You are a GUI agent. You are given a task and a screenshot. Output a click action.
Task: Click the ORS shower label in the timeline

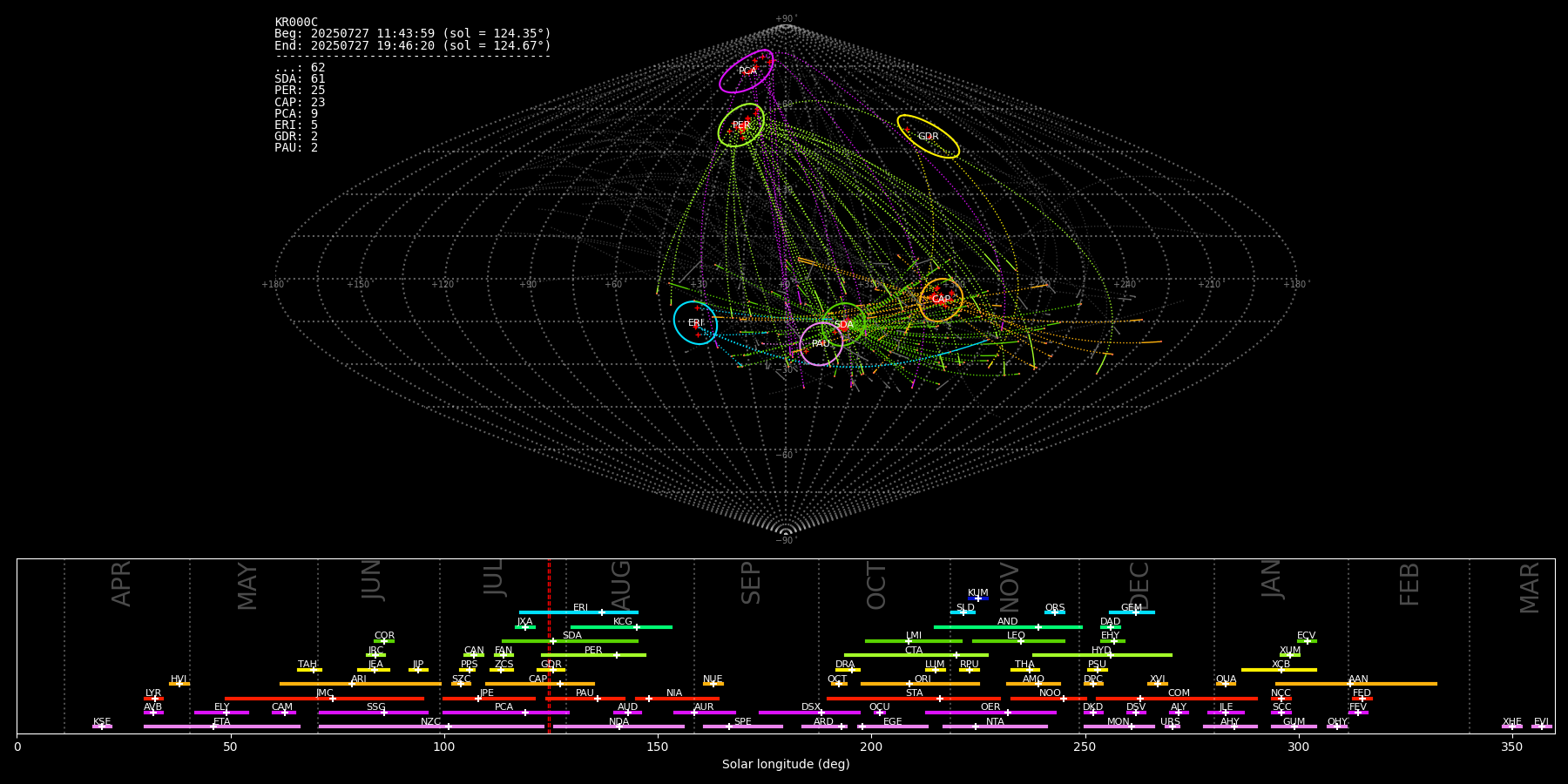click(x=1055, y=608)
